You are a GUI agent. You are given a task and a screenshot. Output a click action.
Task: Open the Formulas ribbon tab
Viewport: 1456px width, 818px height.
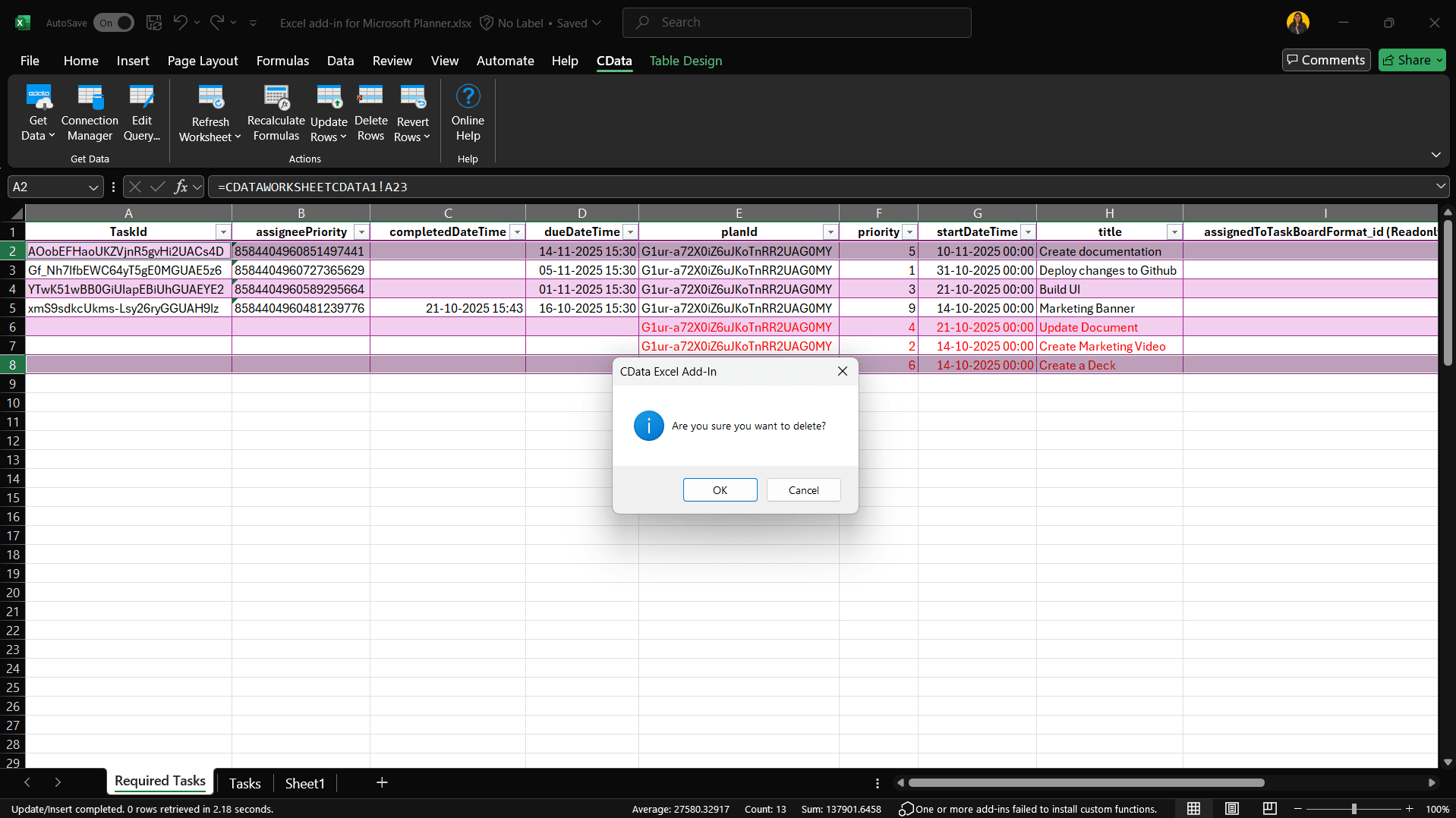[282, 61]
